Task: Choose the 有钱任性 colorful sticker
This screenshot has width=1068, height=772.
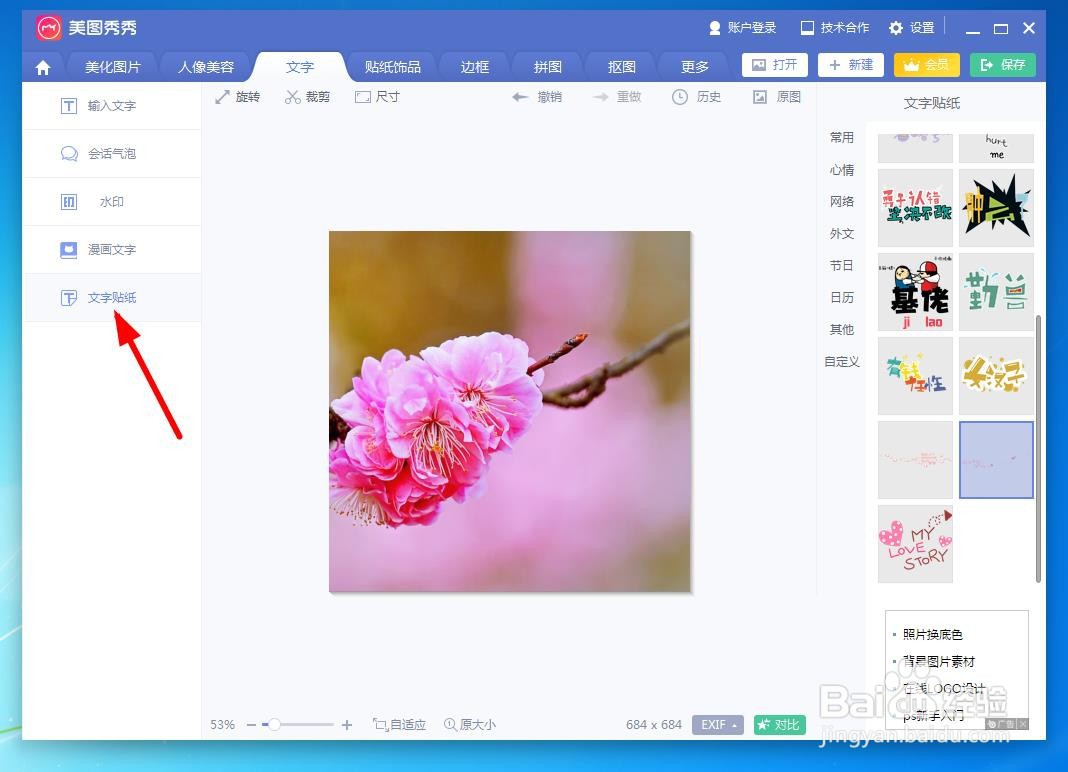Action: [x=915, y=376]
